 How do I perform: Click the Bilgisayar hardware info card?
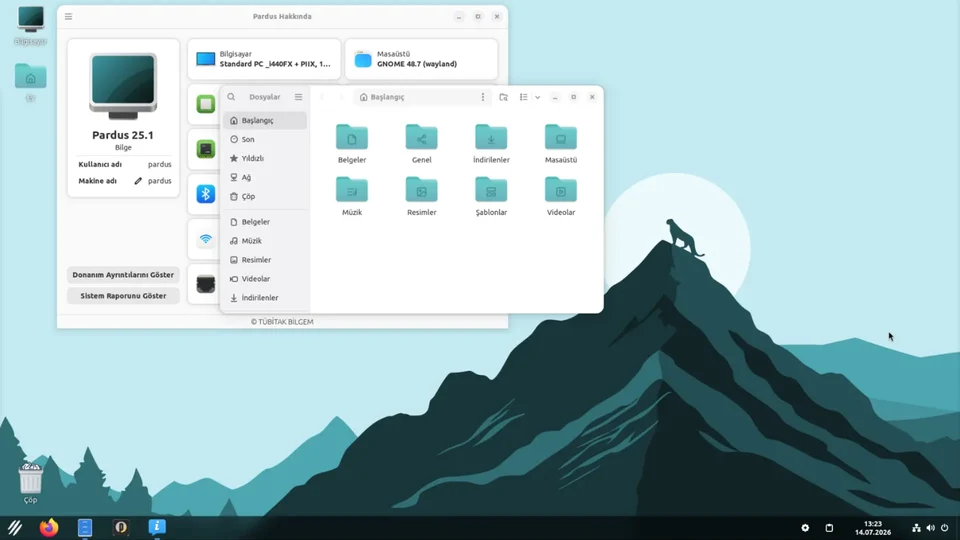click(x=264, y=59)
